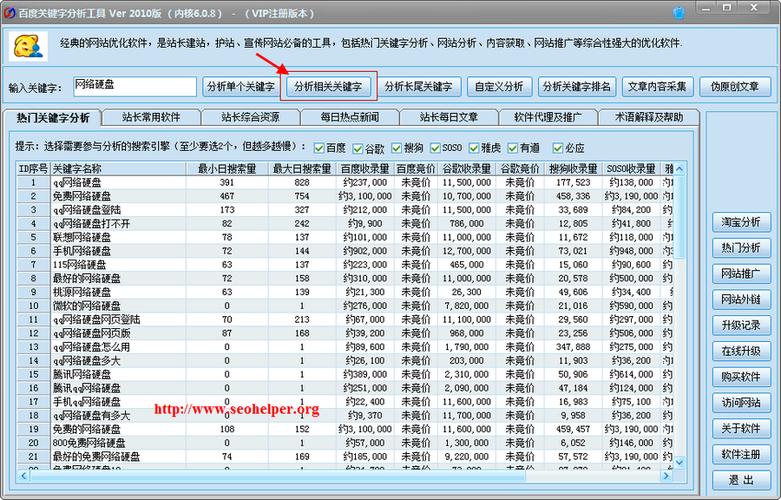The image size is (781, 500).
Task: Open the 网站外链 tool
Action: pyautogui.click(x=741, y=300)
